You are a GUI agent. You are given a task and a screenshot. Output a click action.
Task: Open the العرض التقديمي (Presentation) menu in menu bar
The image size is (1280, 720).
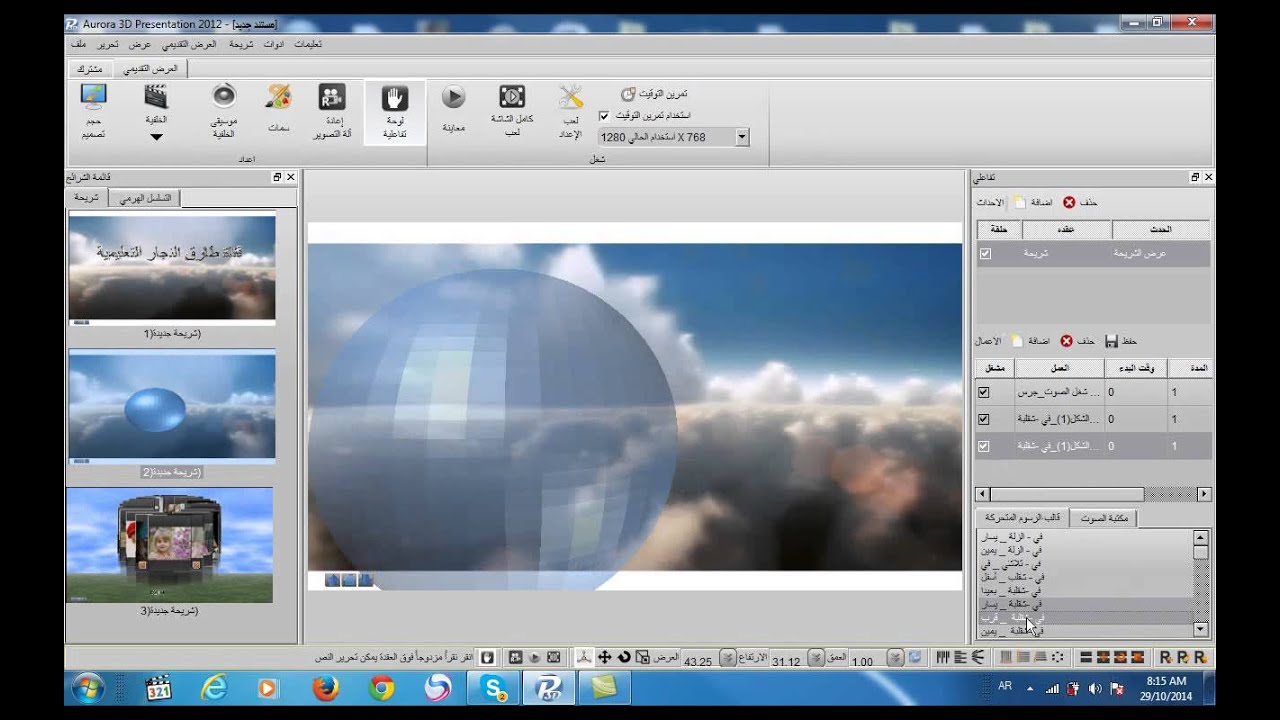click(x=190, y=44)
